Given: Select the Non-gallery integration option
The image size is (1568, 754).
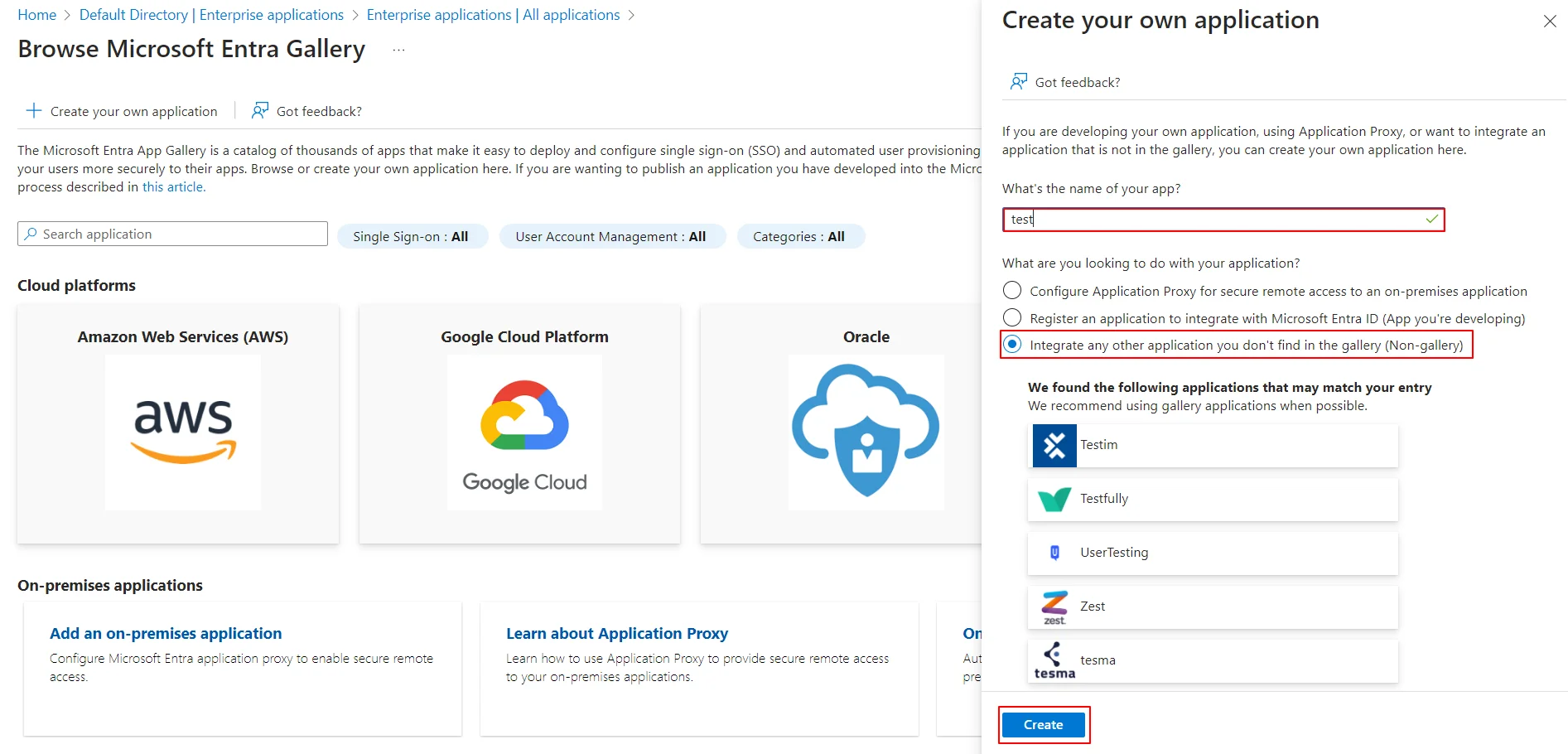Looking at the screenshot, I should point(1011,345).
